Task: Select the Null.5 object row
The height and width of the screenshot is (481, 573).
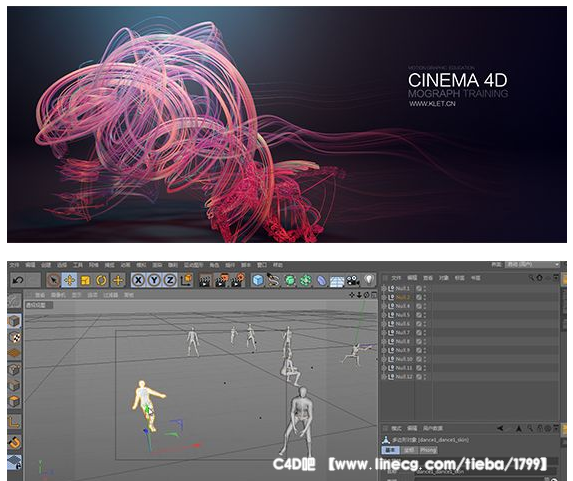Action: (x=470, y=315)
